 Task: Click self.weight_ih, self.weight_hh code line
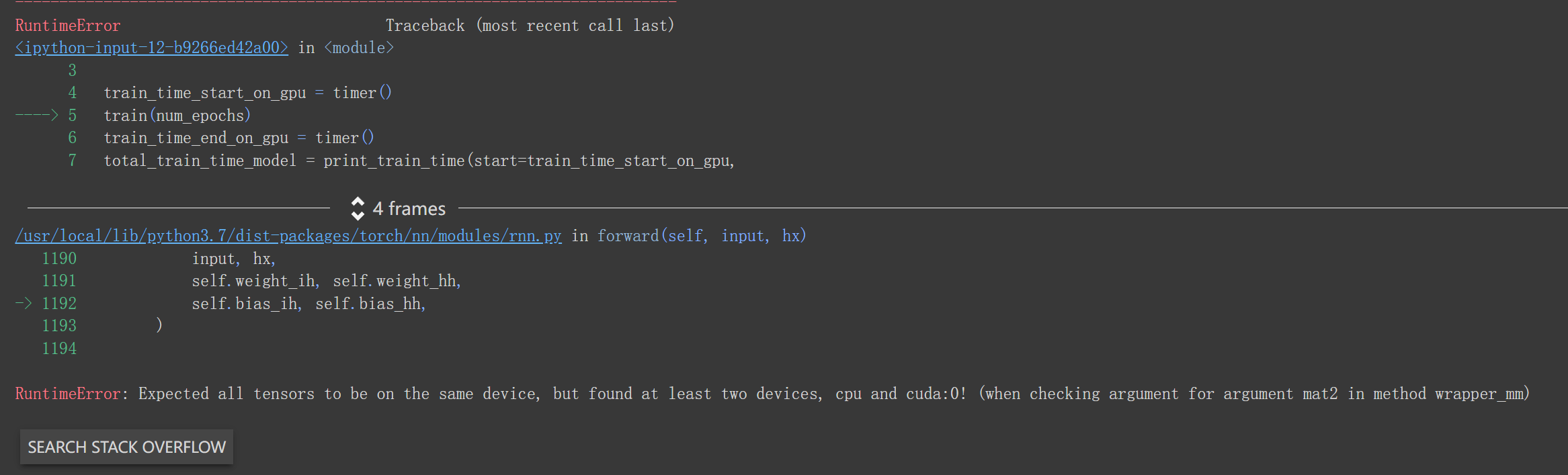(x=326, y=281)
